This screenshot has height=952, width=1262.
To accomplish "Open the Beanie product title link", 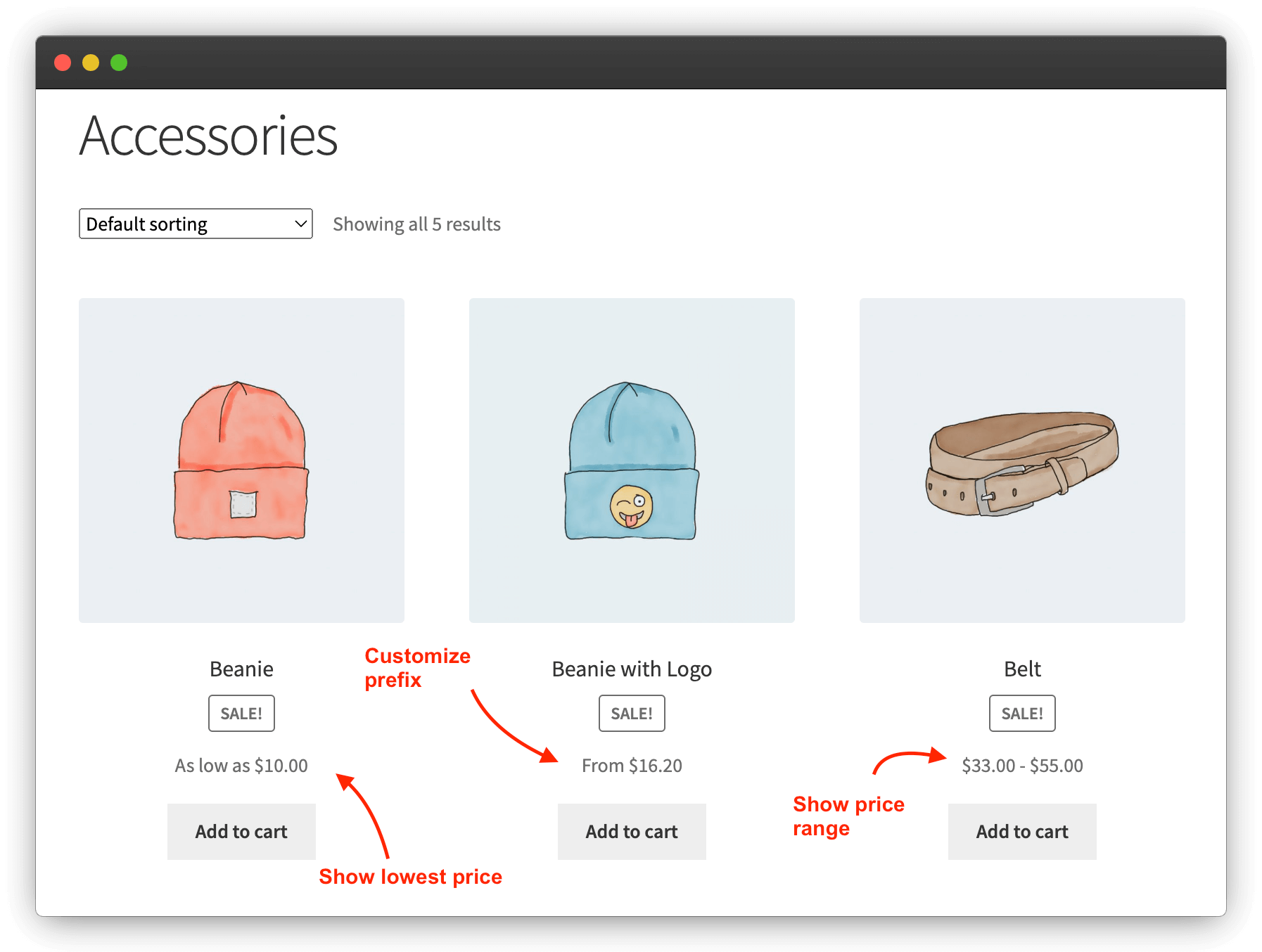I will [241, 669].
